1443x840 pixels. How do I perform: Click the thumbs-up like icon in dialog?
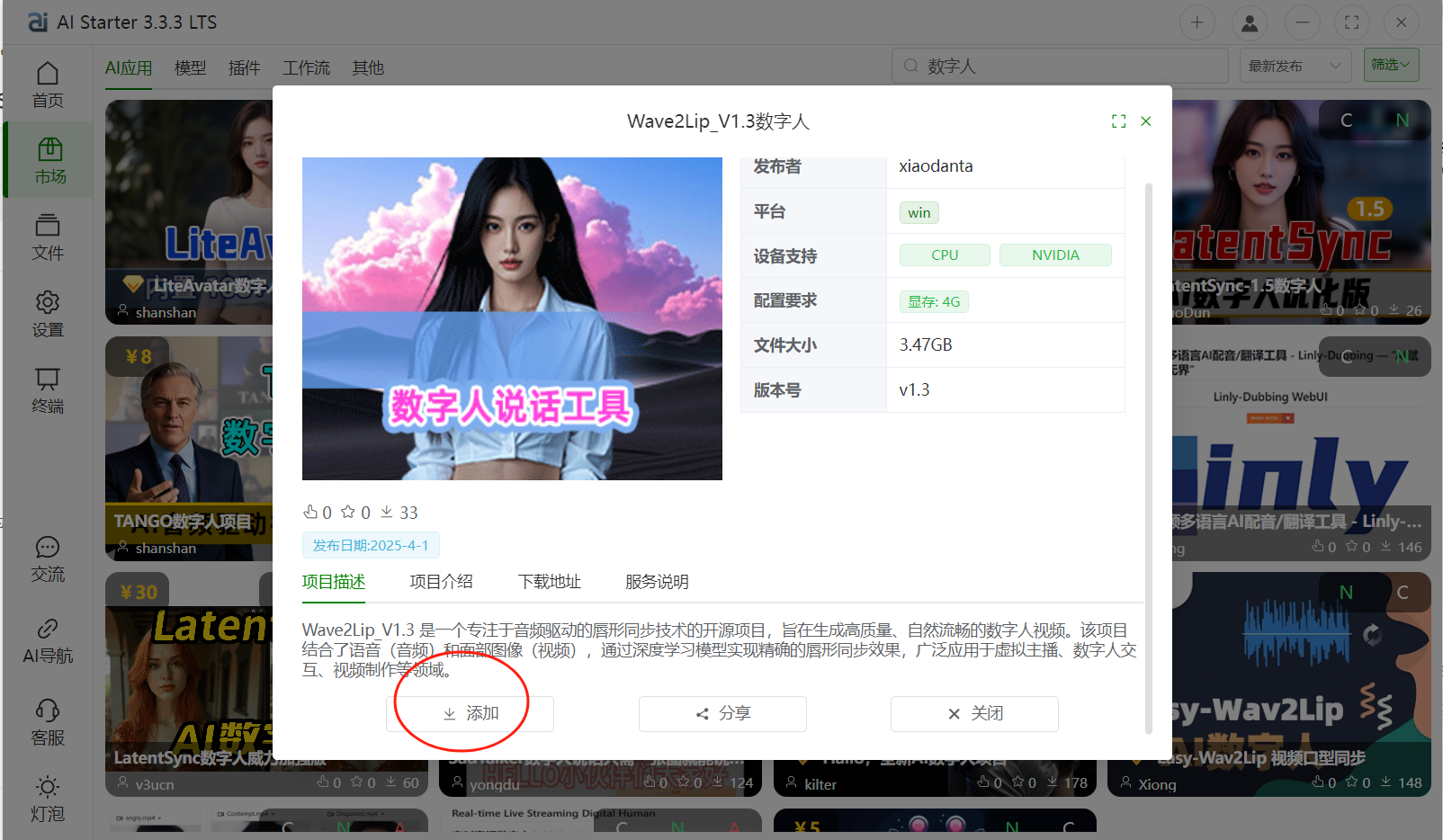point(310,512)
